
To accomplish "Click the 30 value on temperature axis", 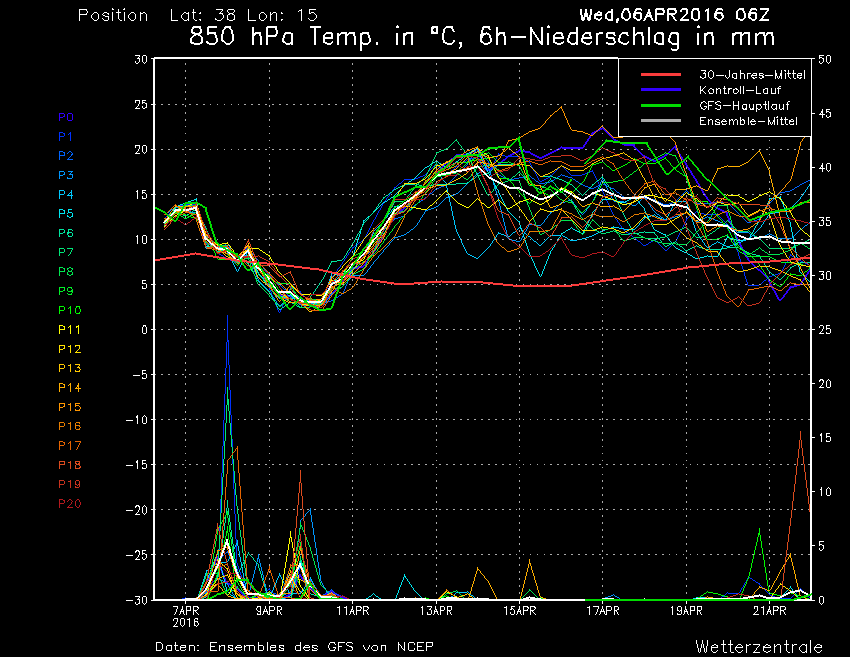I will 141,59.
